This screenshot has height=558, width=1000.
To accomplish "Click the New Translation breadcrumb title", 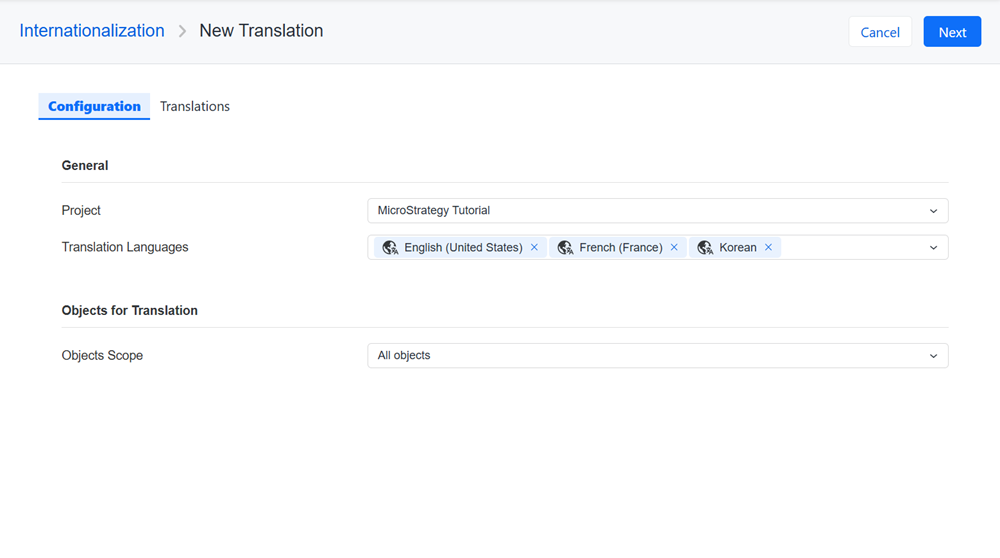I will coord(261,31).
